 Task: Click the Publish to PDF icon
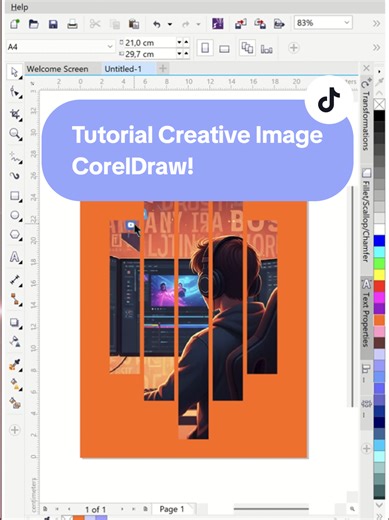279,24
